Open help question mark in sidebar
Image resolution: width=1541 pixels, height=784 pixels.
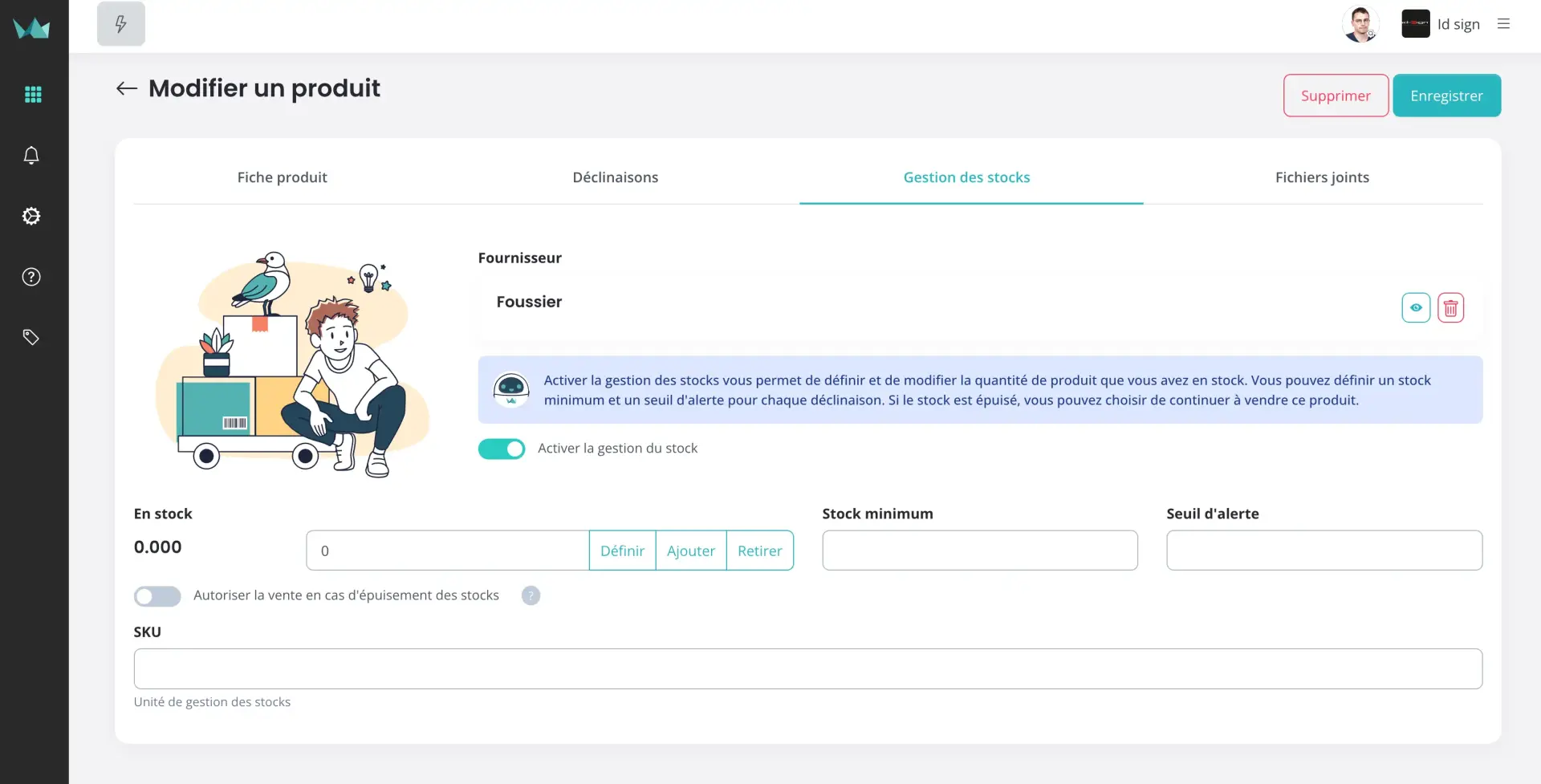click(x=31, y=277)
